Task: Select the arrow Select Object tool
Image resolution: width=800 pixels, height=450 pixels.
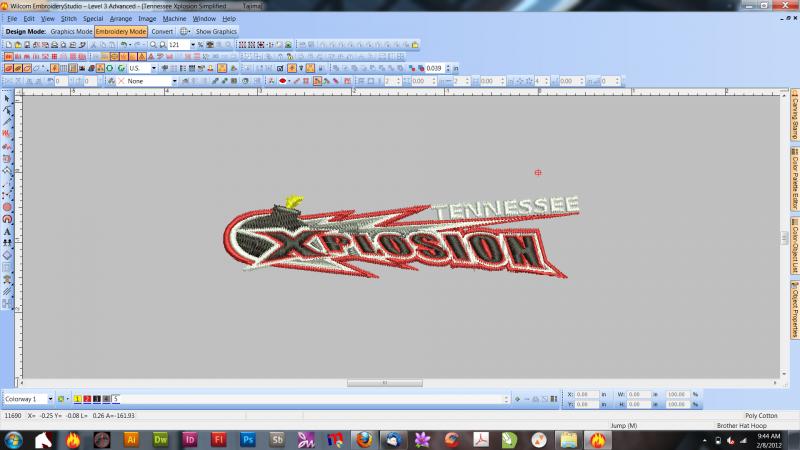Action: 7,98
